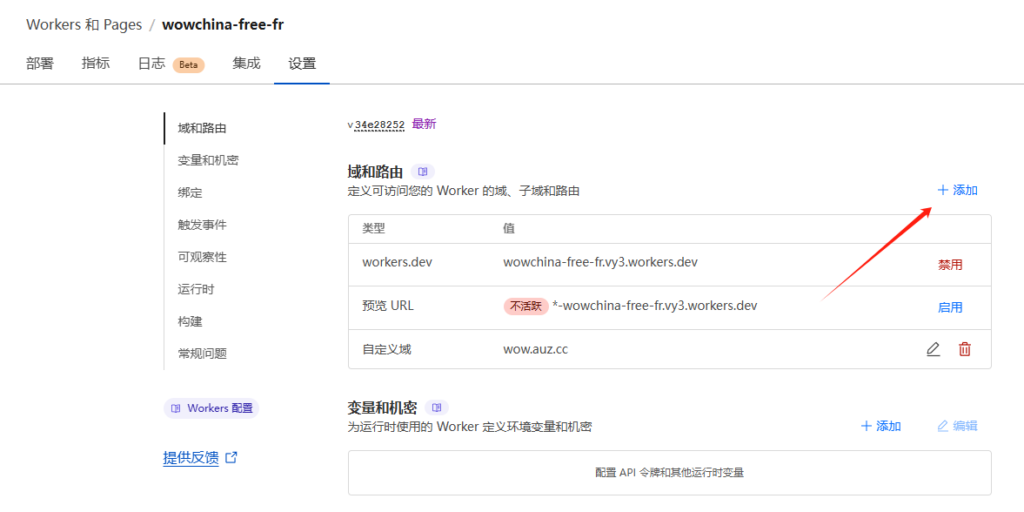Open docs icon beside 域和路由 heading
This screenshot has width=1024, height=512.
(x=422, y=172)
